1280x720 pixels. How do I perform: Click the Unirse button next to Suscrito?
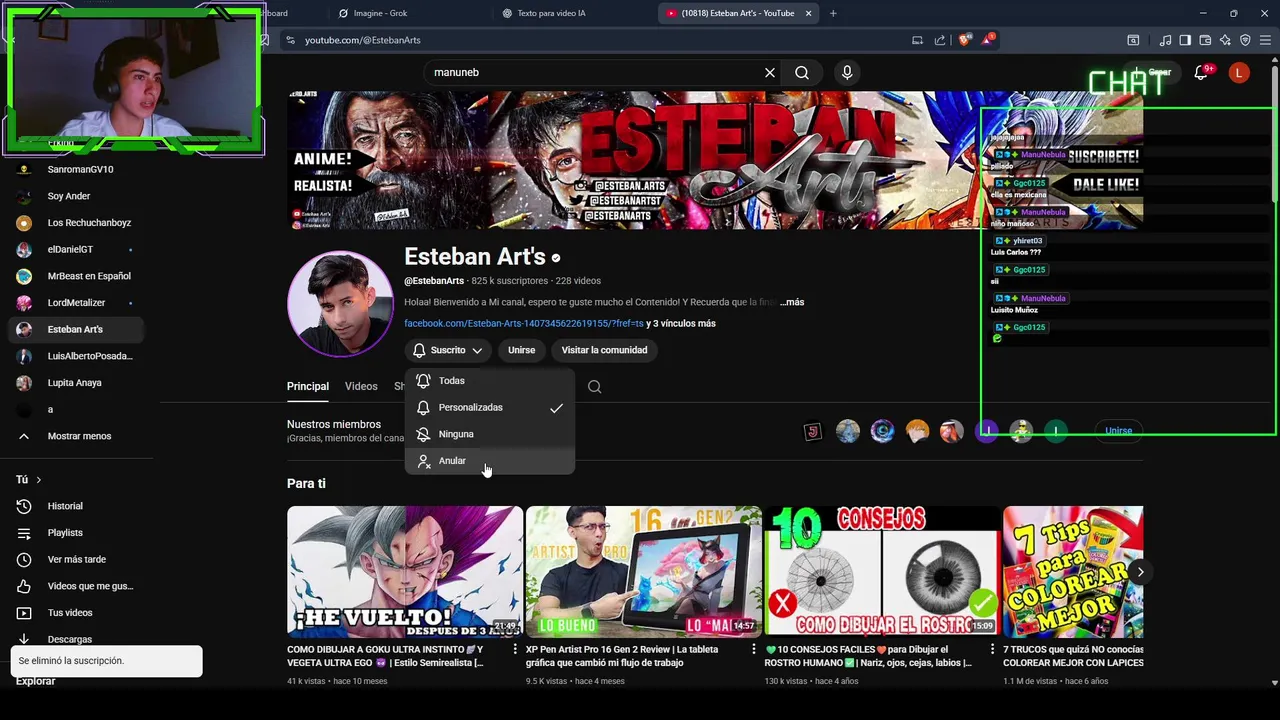pyautogui.click(x=521, y=350)
